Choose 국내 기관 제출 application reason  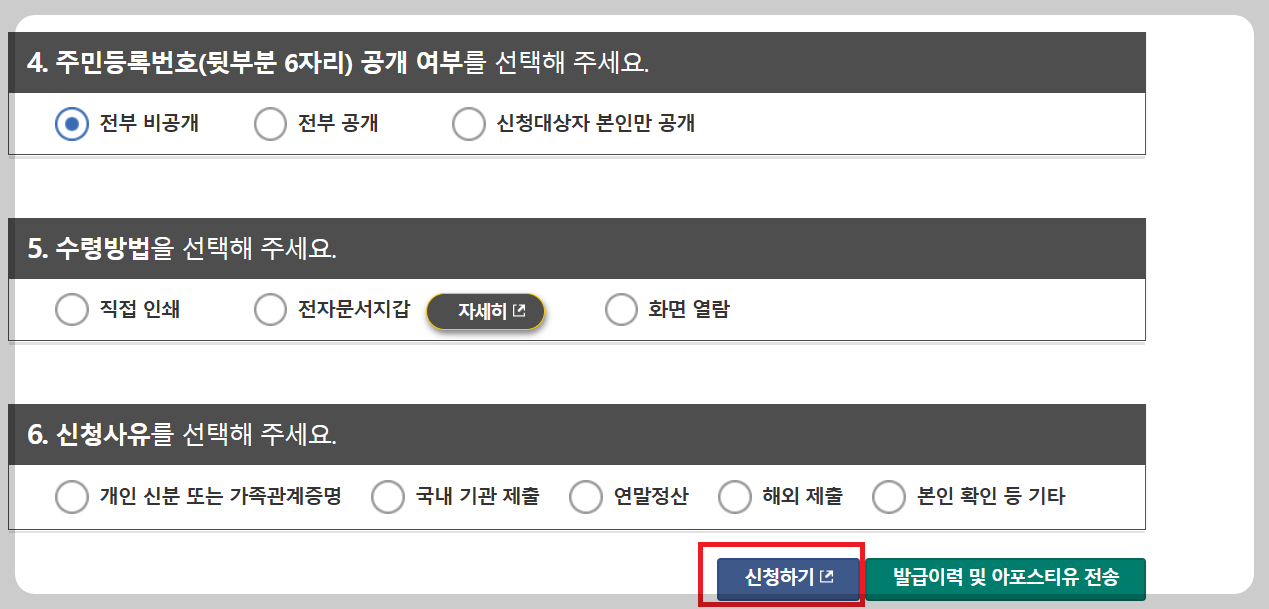tap(388, 496)
